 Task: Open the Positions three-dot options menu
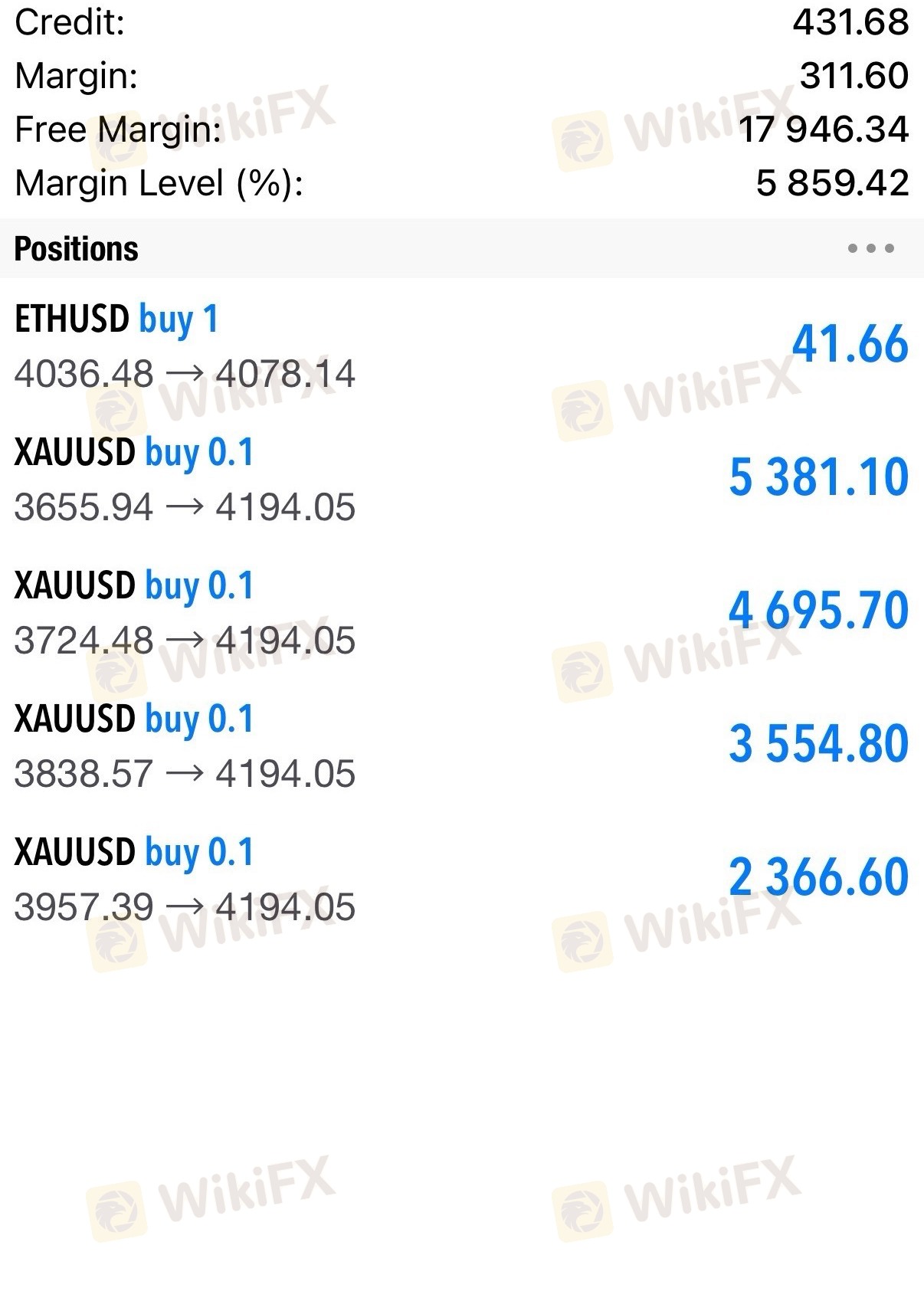870,248
